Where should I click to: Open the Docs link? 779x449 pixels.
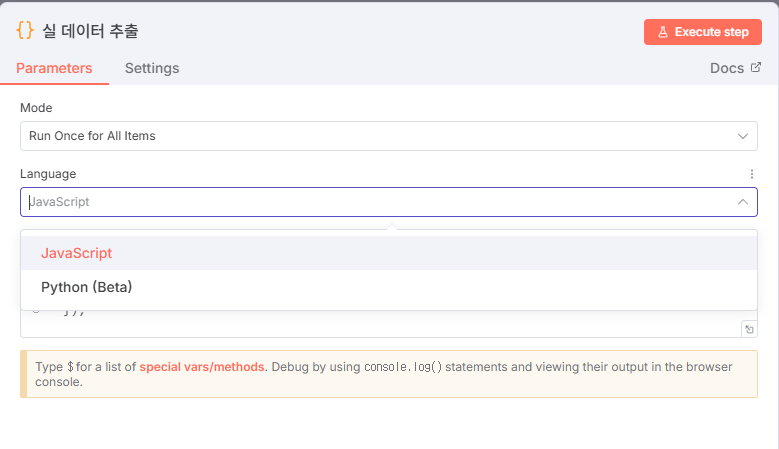coord(727,68)
